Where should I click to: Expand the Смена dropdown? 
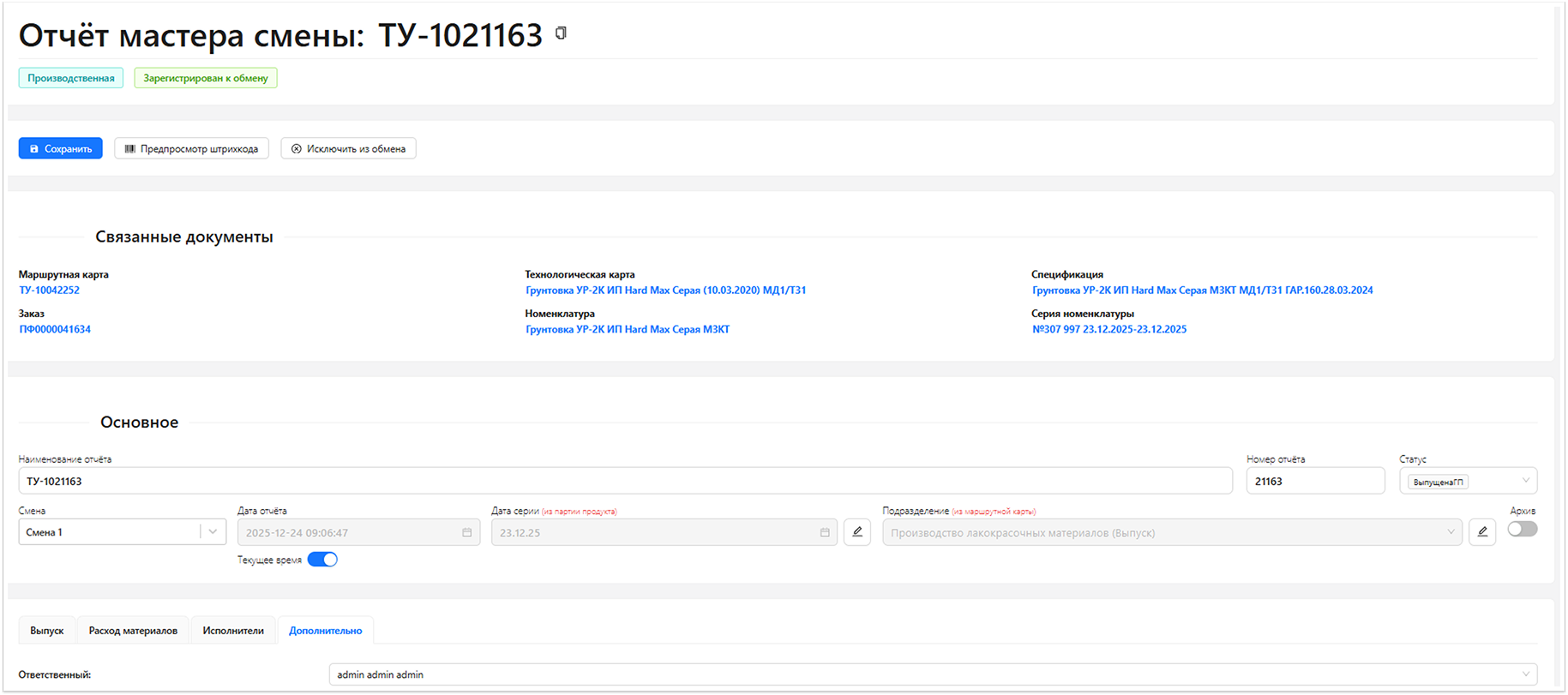(x=213, y=532)
